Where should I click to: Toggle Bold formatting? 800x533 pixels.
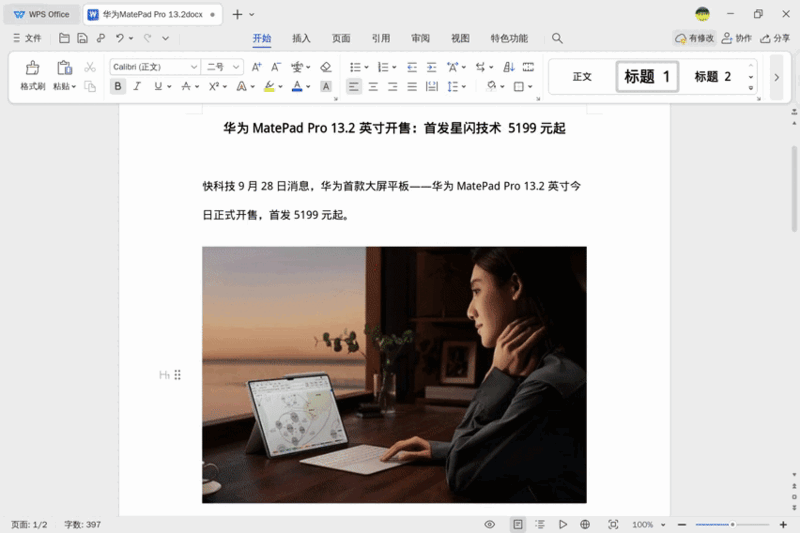click(118, 87)
